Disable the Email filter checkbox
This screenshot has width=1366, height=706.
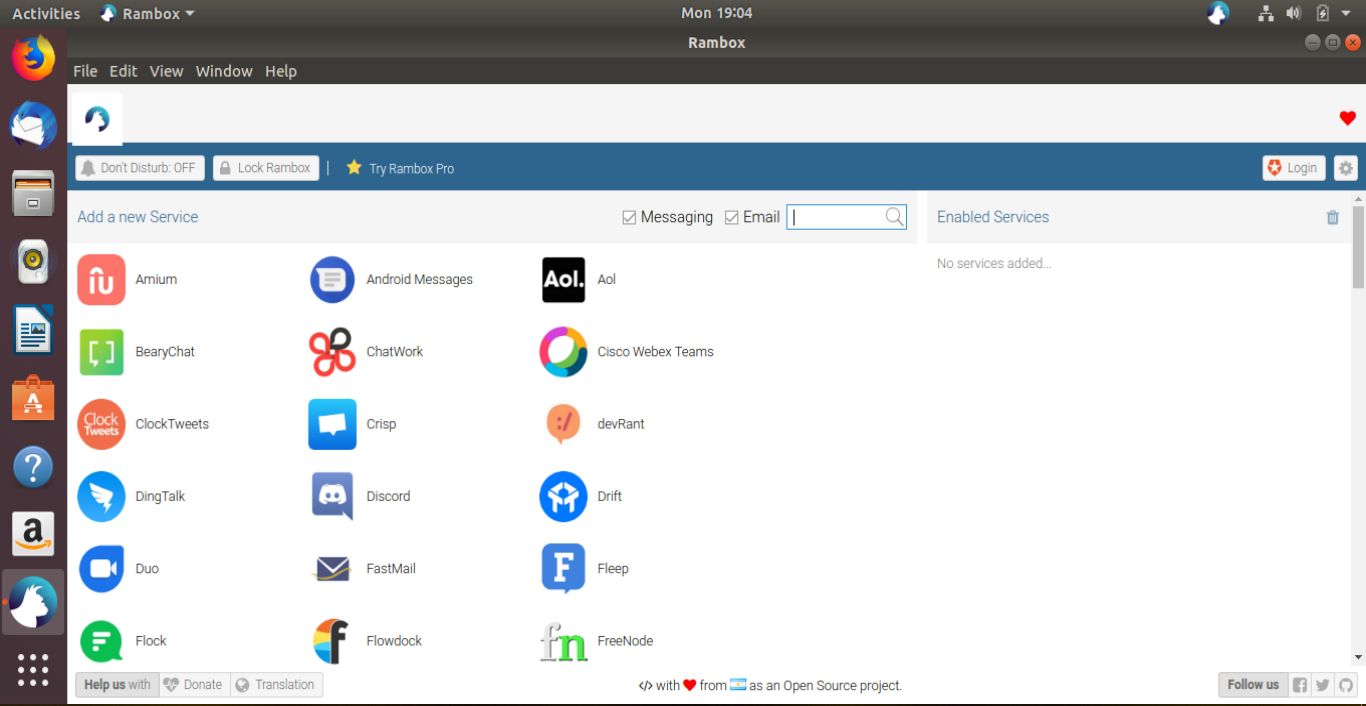(x=731, y=216)
